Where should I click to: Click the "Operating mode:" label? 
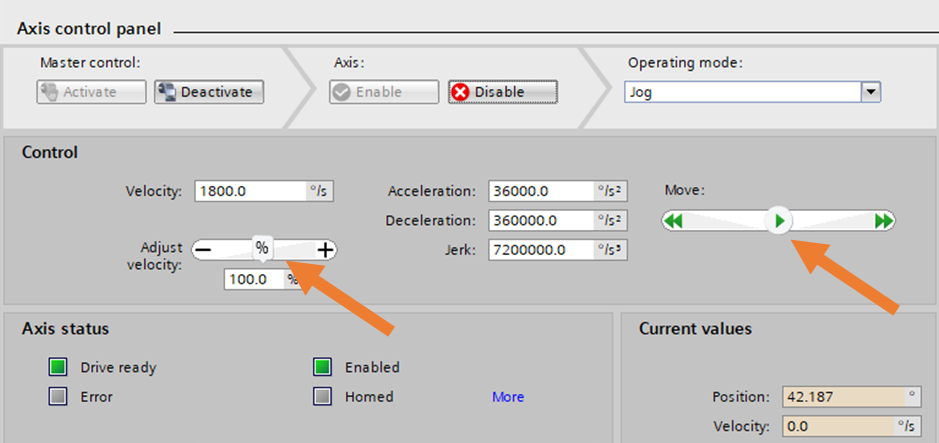coord(685,63)
